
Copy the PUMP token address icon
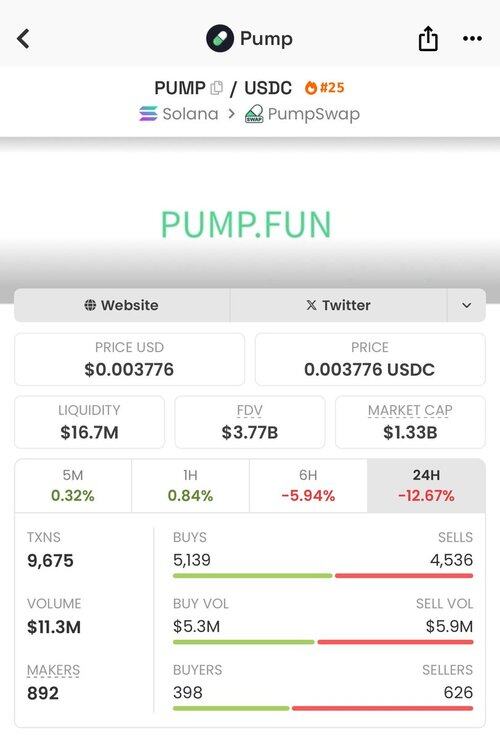216,88
